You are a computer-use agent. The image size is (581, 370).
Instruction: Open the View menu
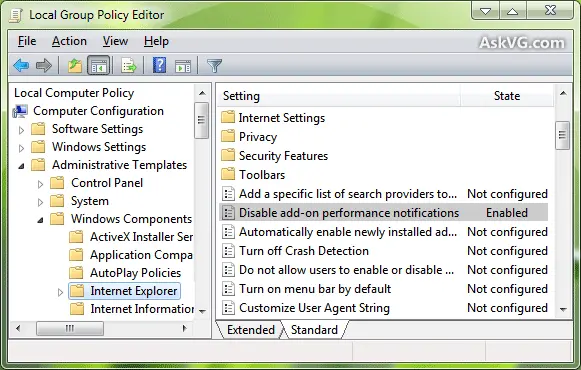[115, 41]
